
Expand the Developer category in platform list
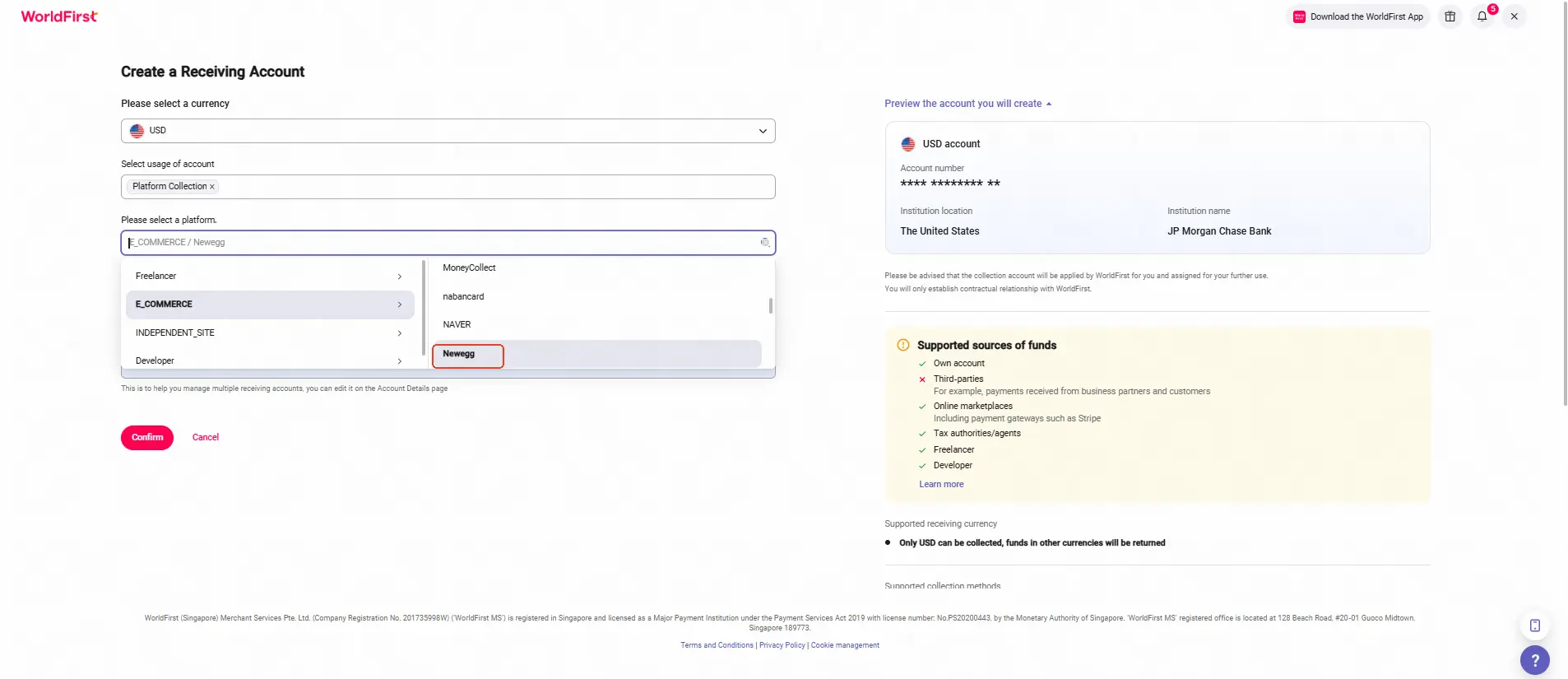coord(270,361)
